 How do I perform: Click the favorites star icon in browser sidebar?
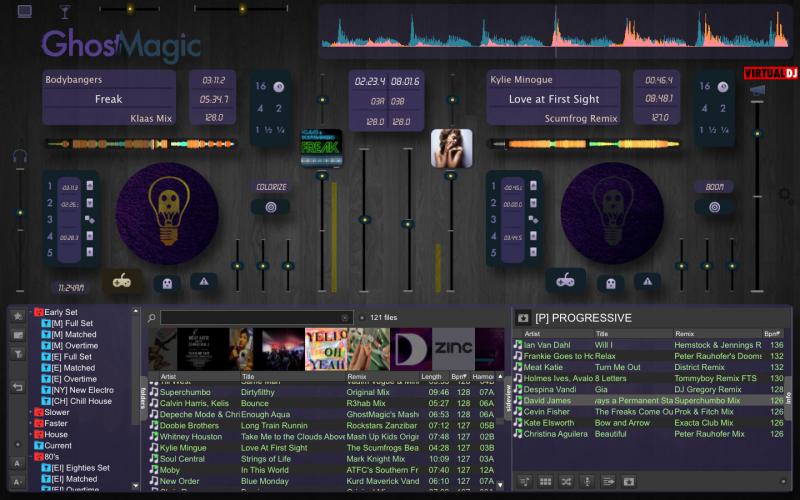(x=17, y=316)
